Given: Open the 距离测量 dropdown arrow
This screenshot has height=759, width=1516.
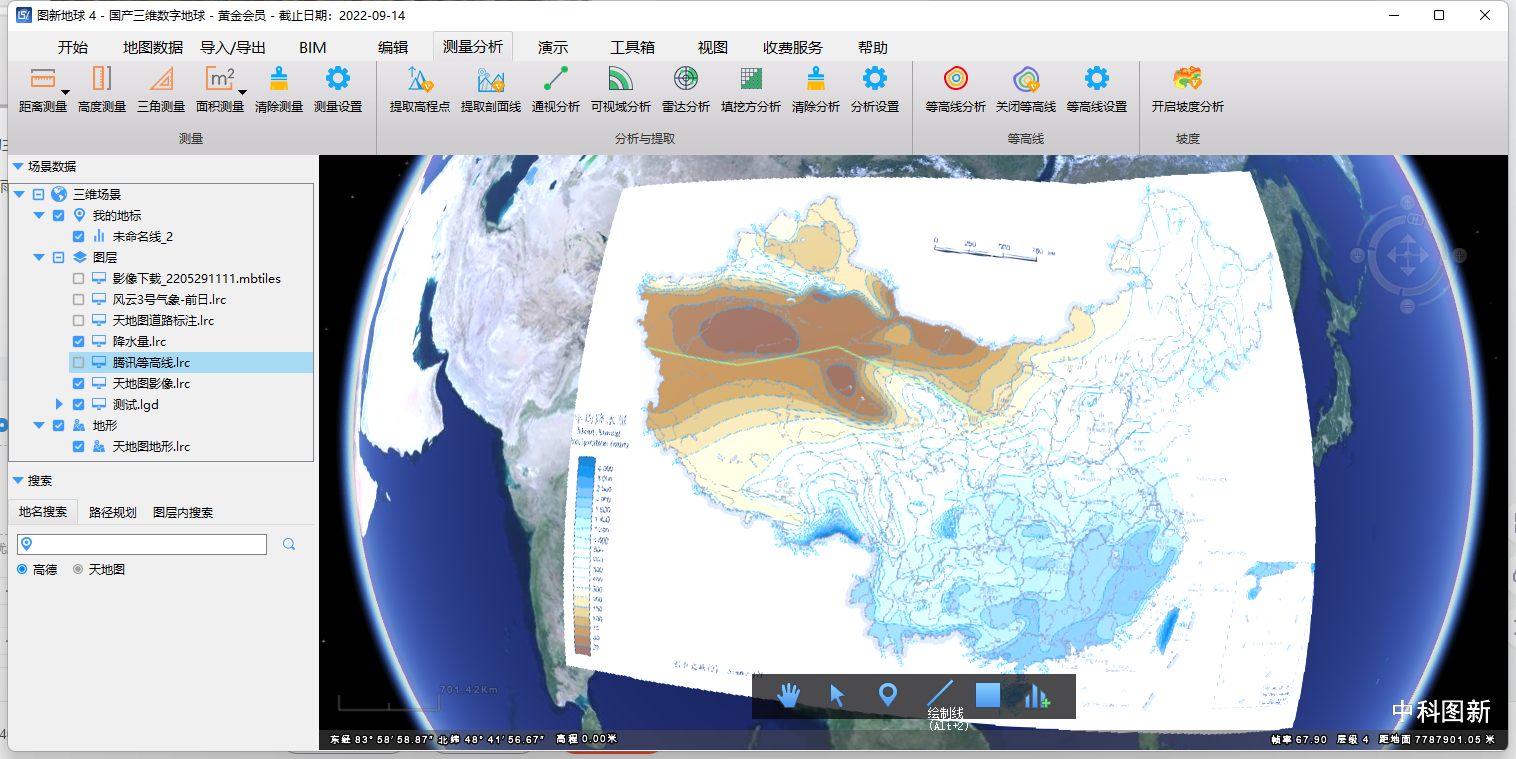Looking at the screenshot, I should click(x=65, y=92).
